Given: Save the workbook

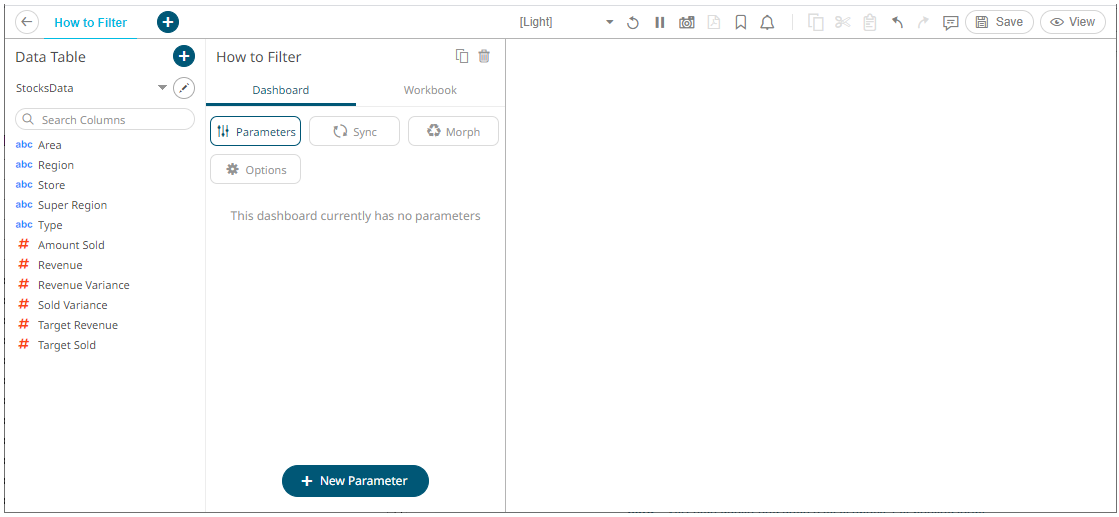Looking at the screenshot, I should [999, 22].
